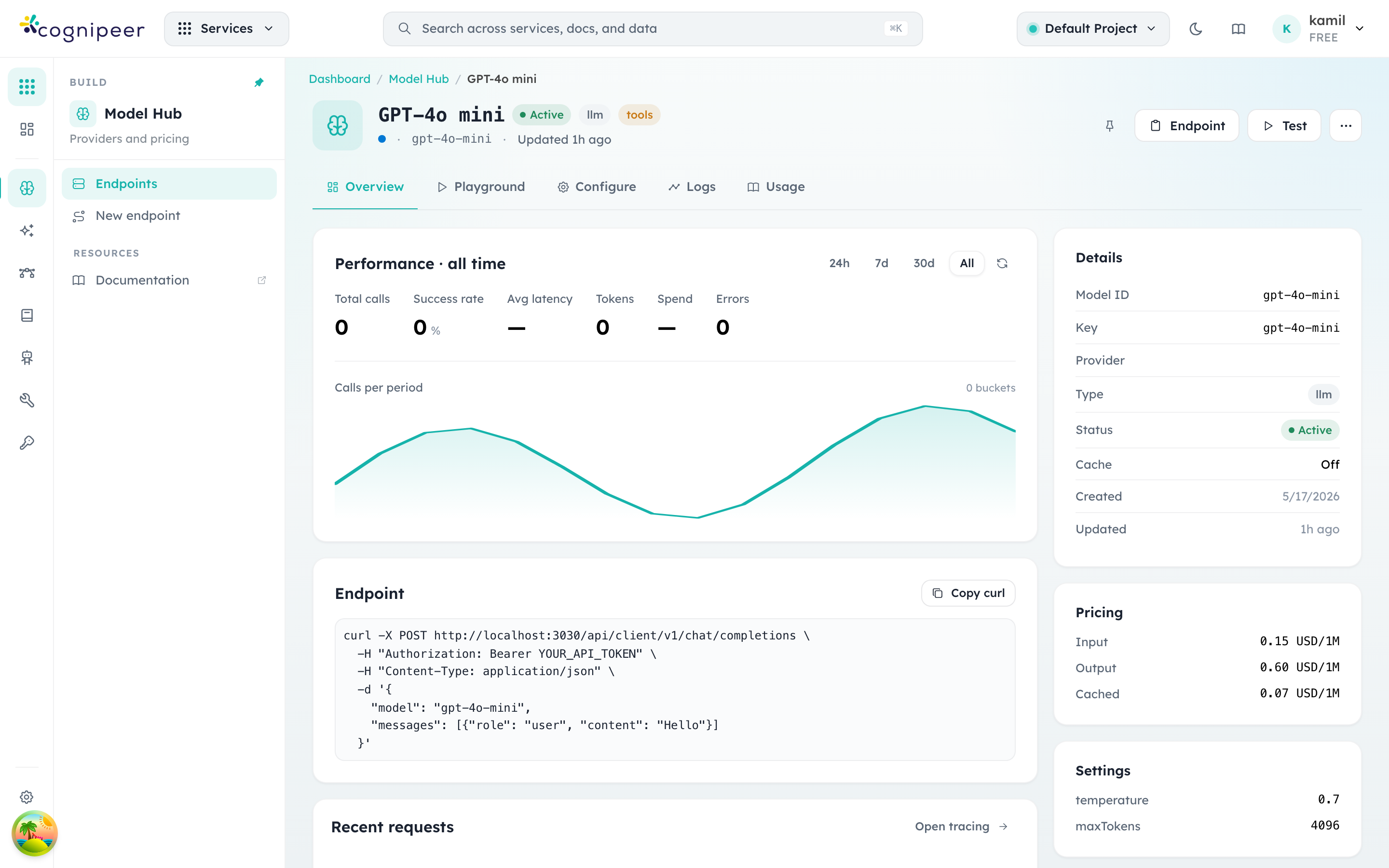The image size is (1389, 868).
Task: Toggle dark mode with the moon icon
Action: point(1196,29)
